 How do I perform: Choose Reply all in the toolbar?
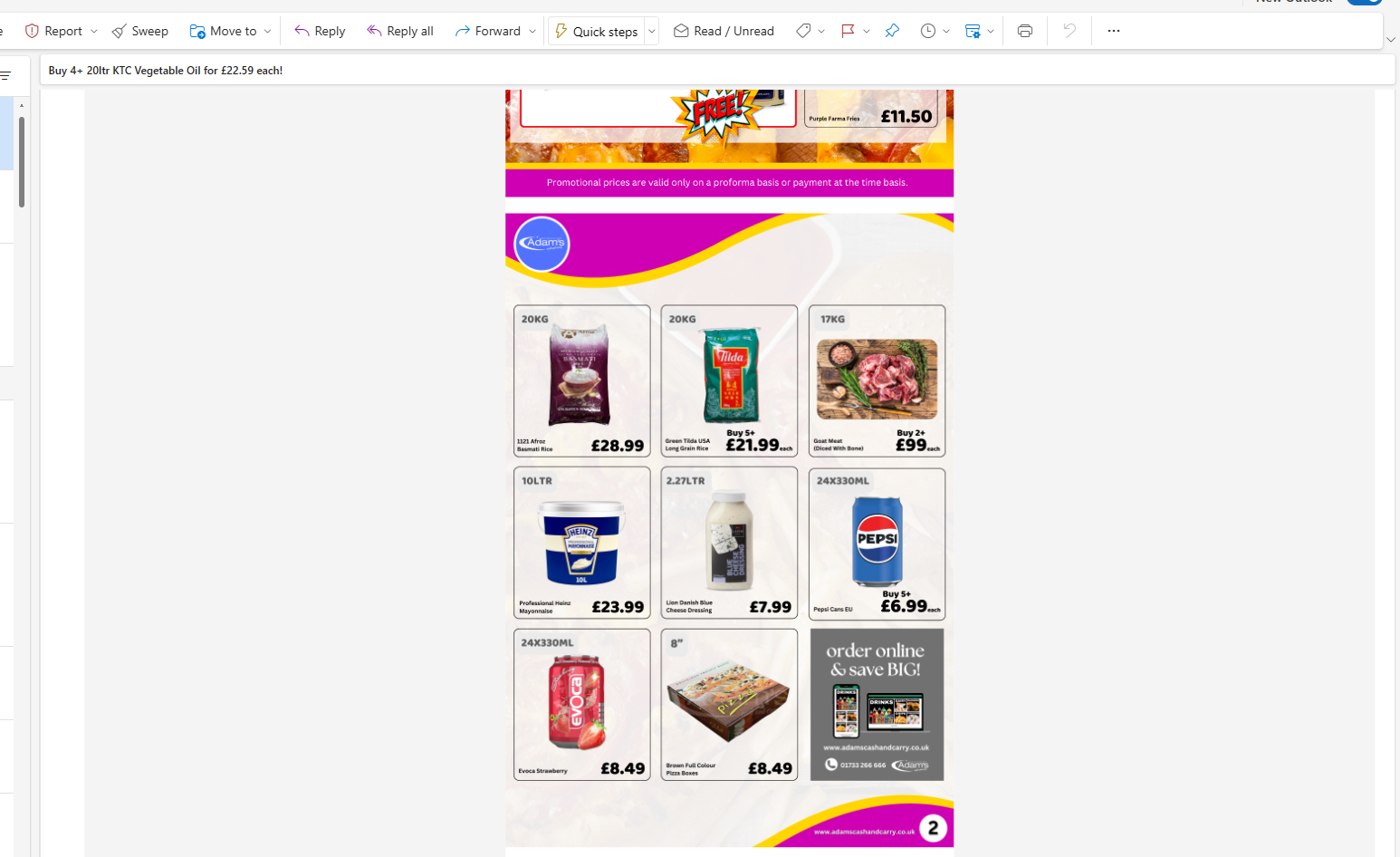pyautogui.click(x=400, y=31)
